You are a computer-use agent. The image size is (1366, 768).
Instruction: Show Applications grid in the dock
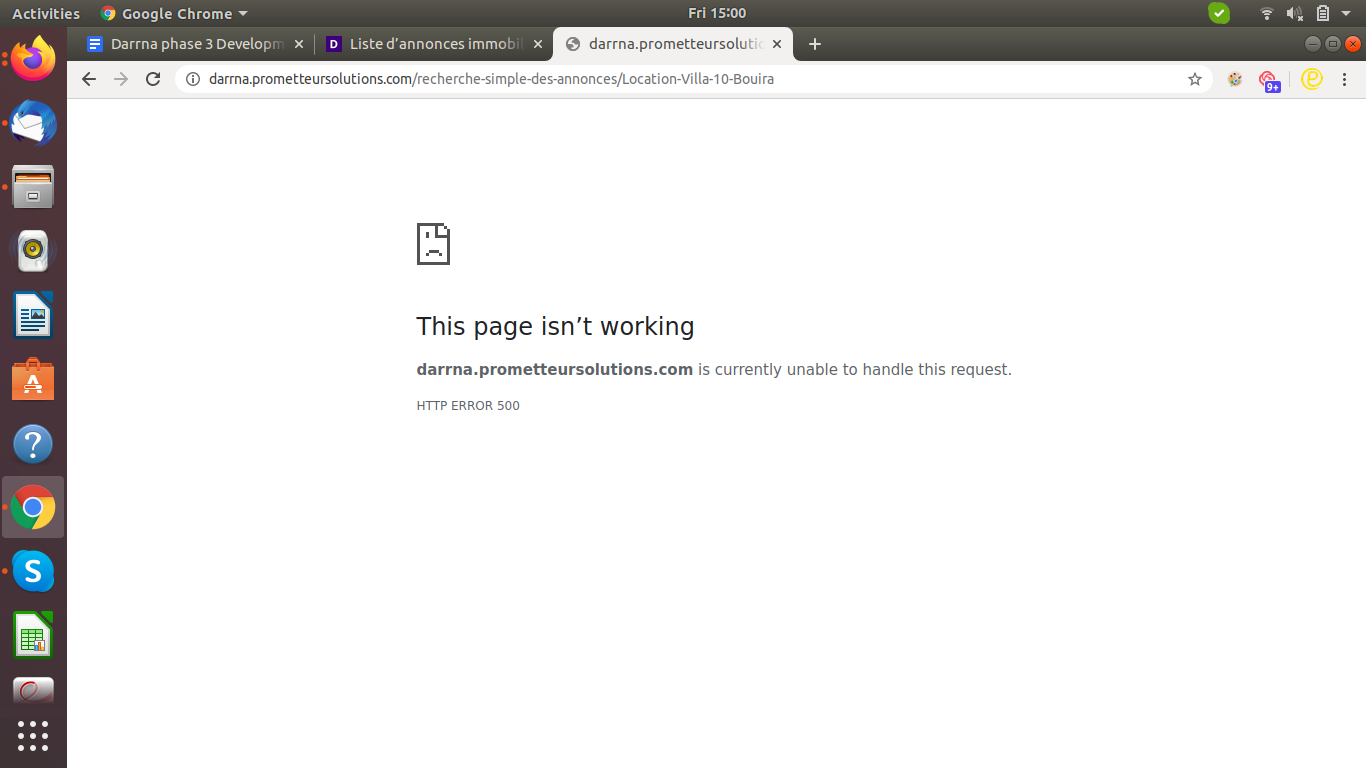click(33, 736)
